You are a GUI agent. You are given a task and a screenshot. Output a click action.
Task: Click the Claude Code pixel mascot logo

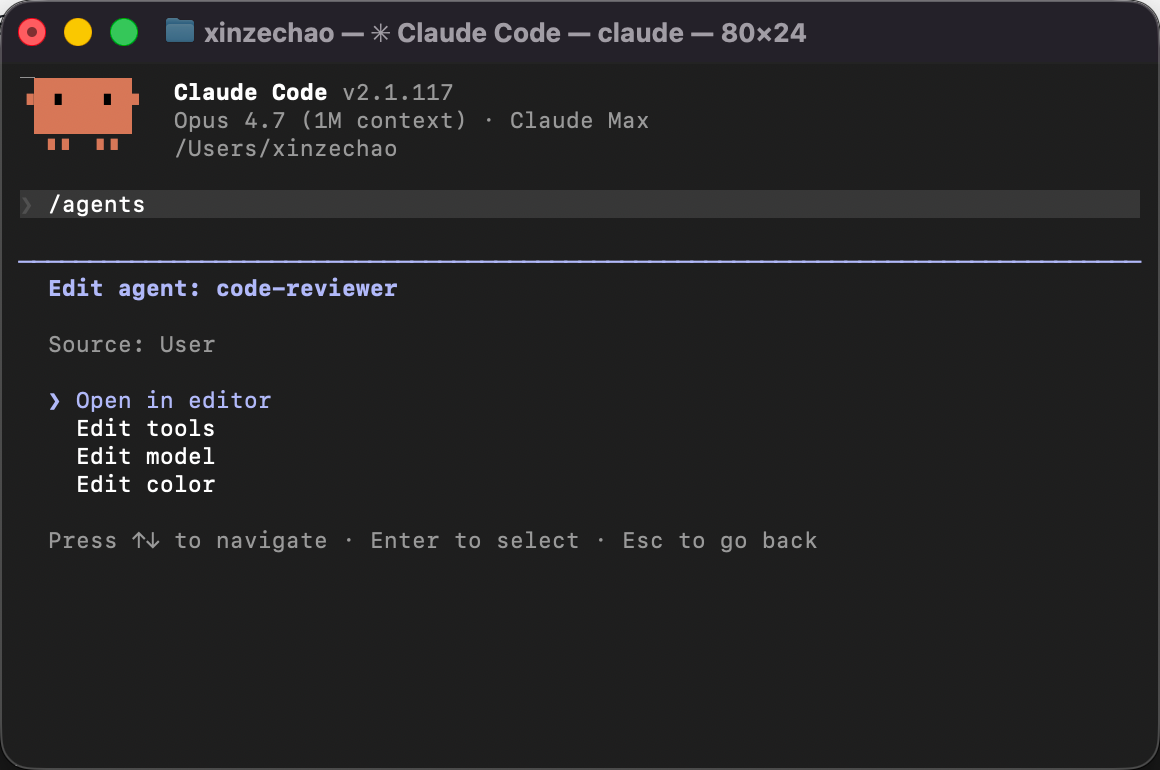tap(83, 114)
